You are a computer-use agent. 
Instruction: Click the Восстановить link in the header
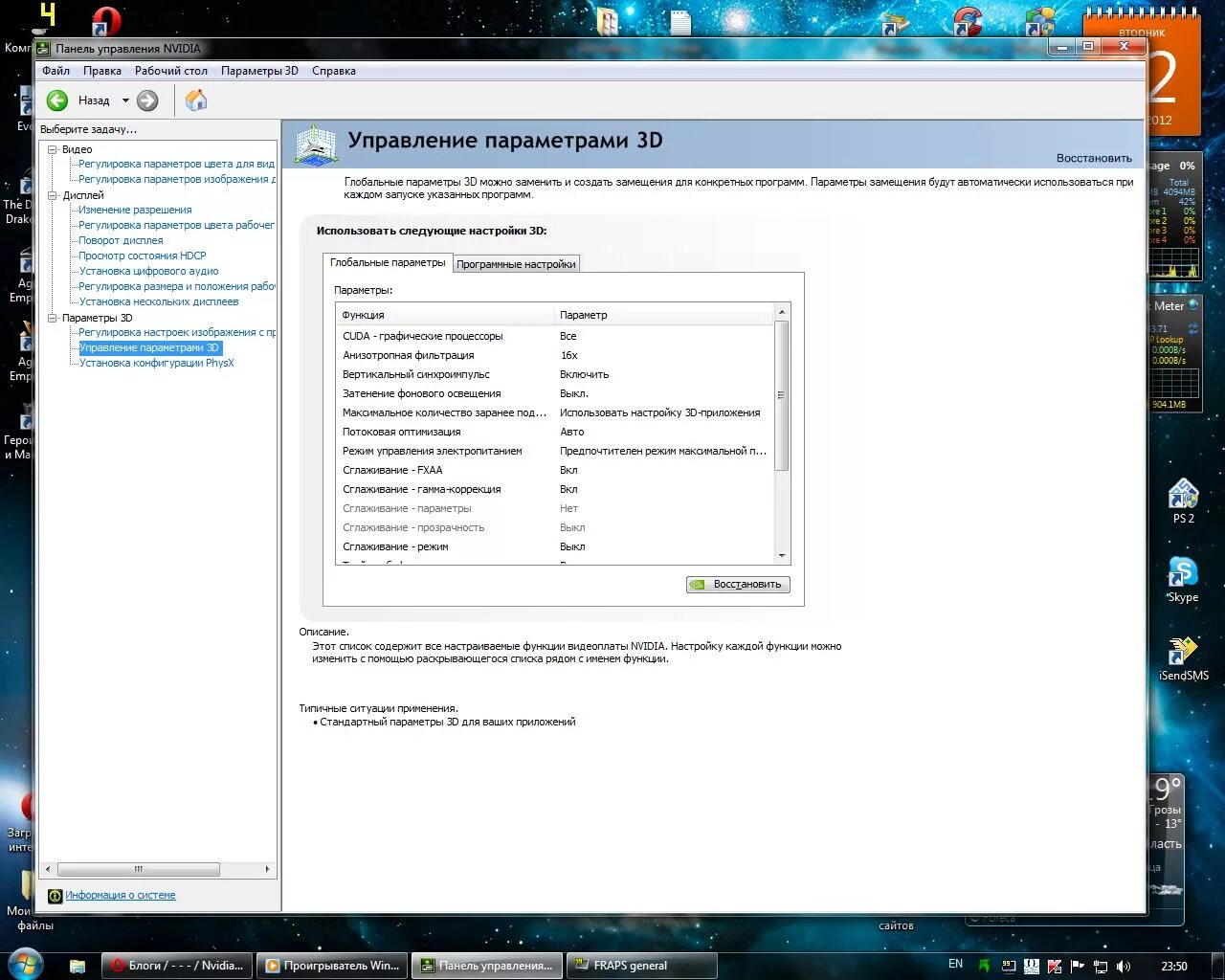tap(1094, 158)
